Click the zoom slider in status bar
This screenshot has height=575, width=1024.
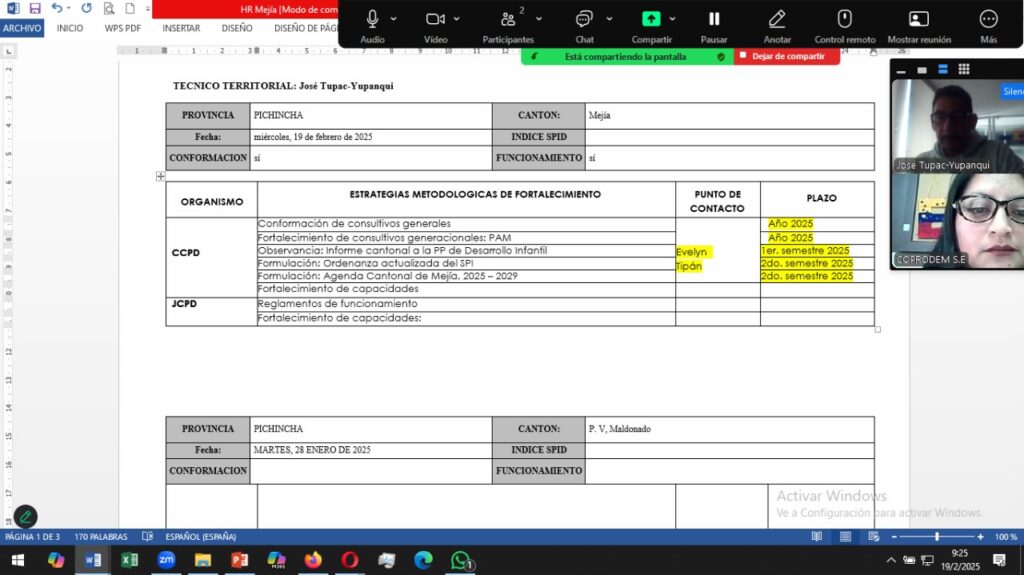[x=936, y=537]
